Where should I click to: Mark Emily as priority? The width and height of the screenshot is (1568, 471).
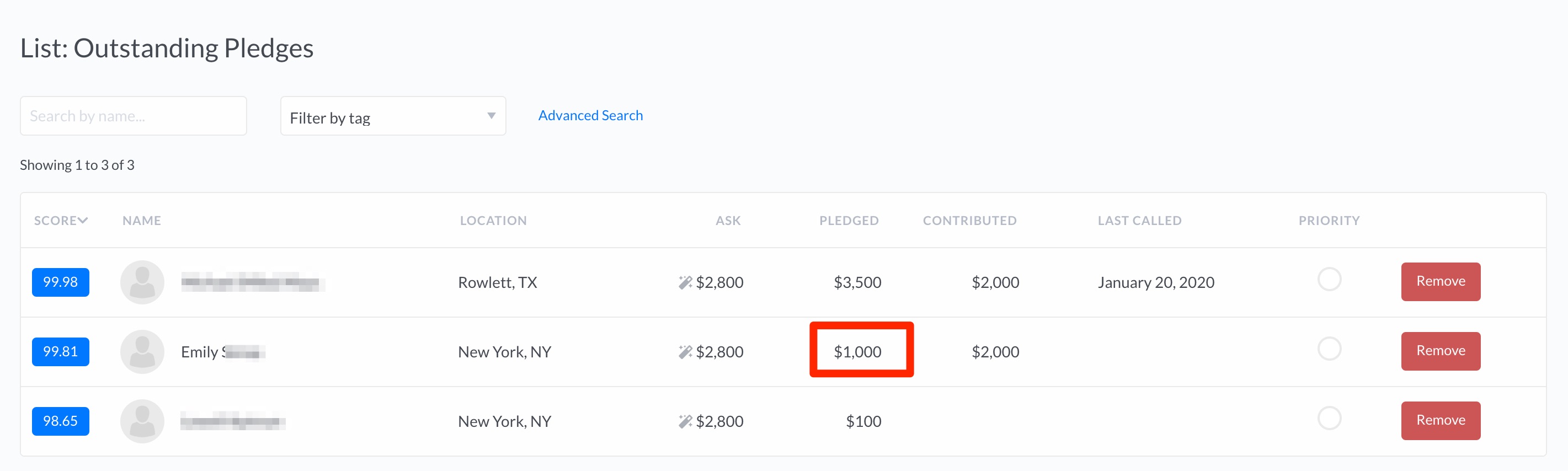[x=1330, y=349]
